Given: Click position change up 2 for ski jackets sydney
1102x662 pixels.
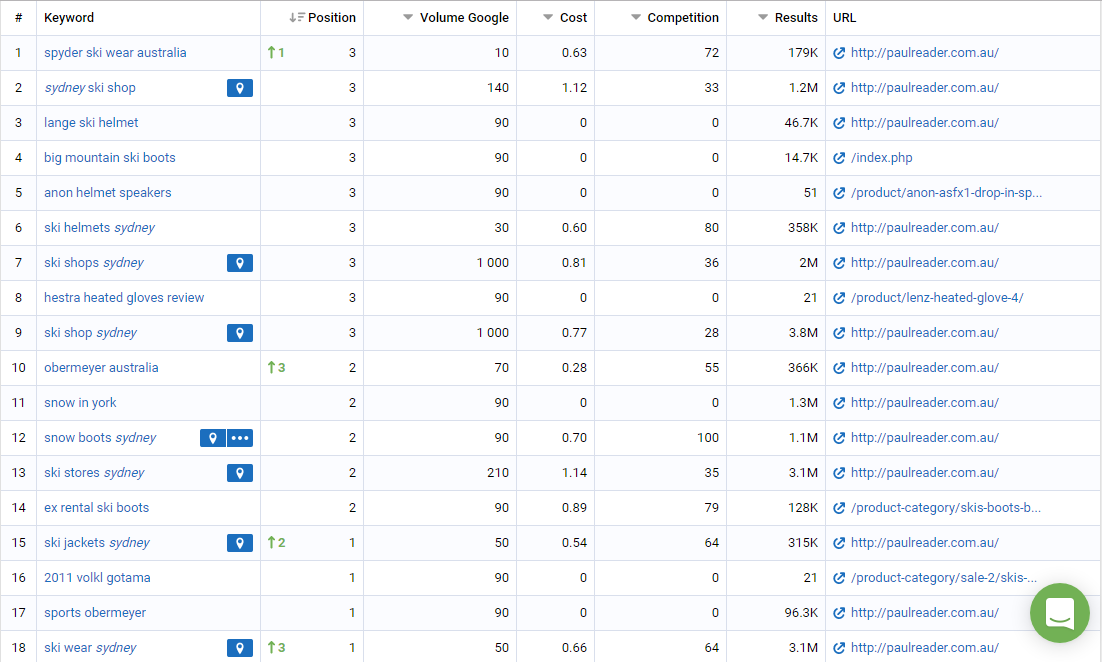Looking at the screenshot, I should click(x=276, y=543).
